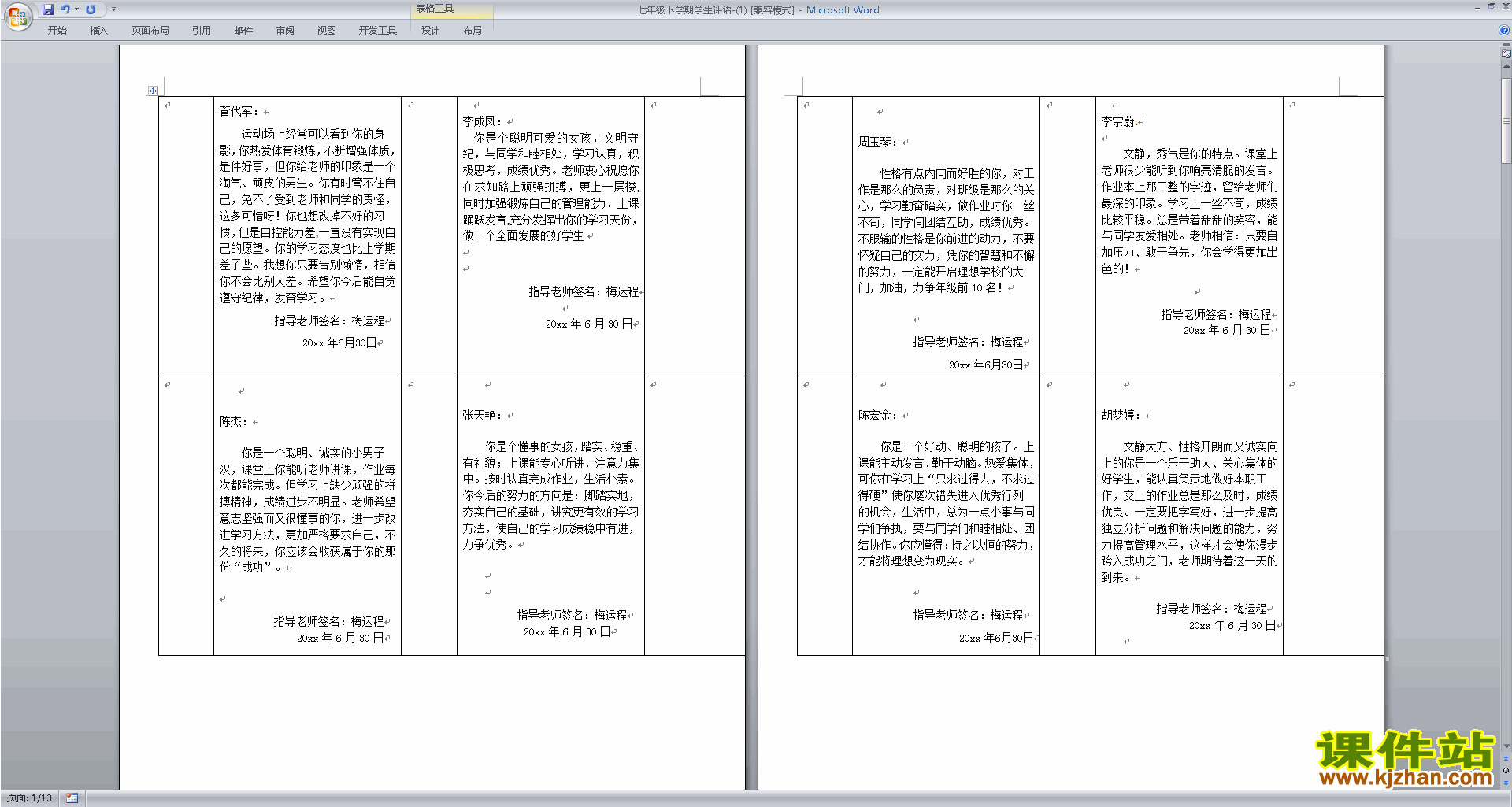This screenshot has height=807, width=1512.
Task: Click the name 李宗蔚 in the table
Action: click(x=1118, y=121)
